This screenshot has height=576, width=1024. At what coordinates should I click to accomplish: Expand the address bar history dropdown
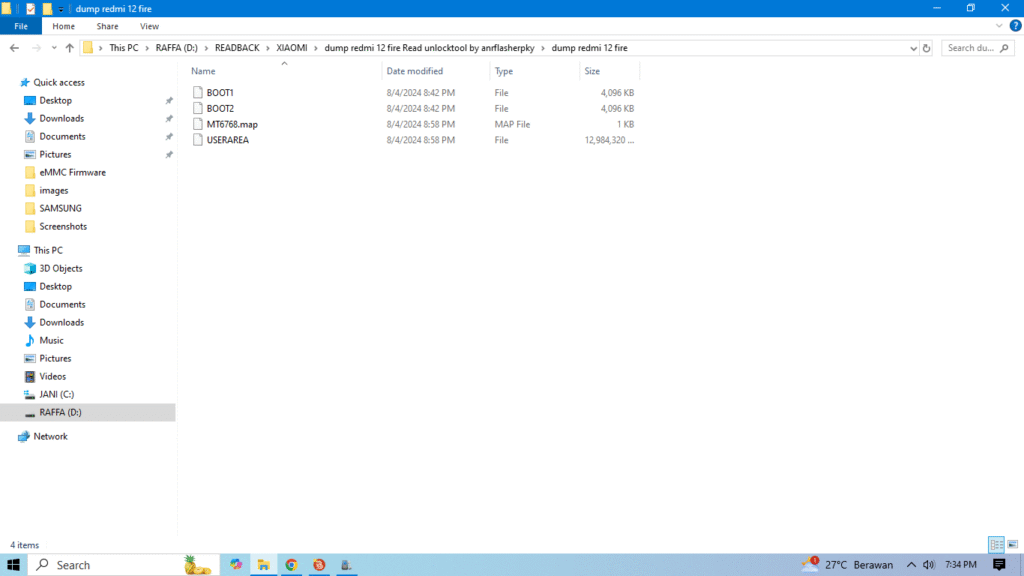click(913, 48)
